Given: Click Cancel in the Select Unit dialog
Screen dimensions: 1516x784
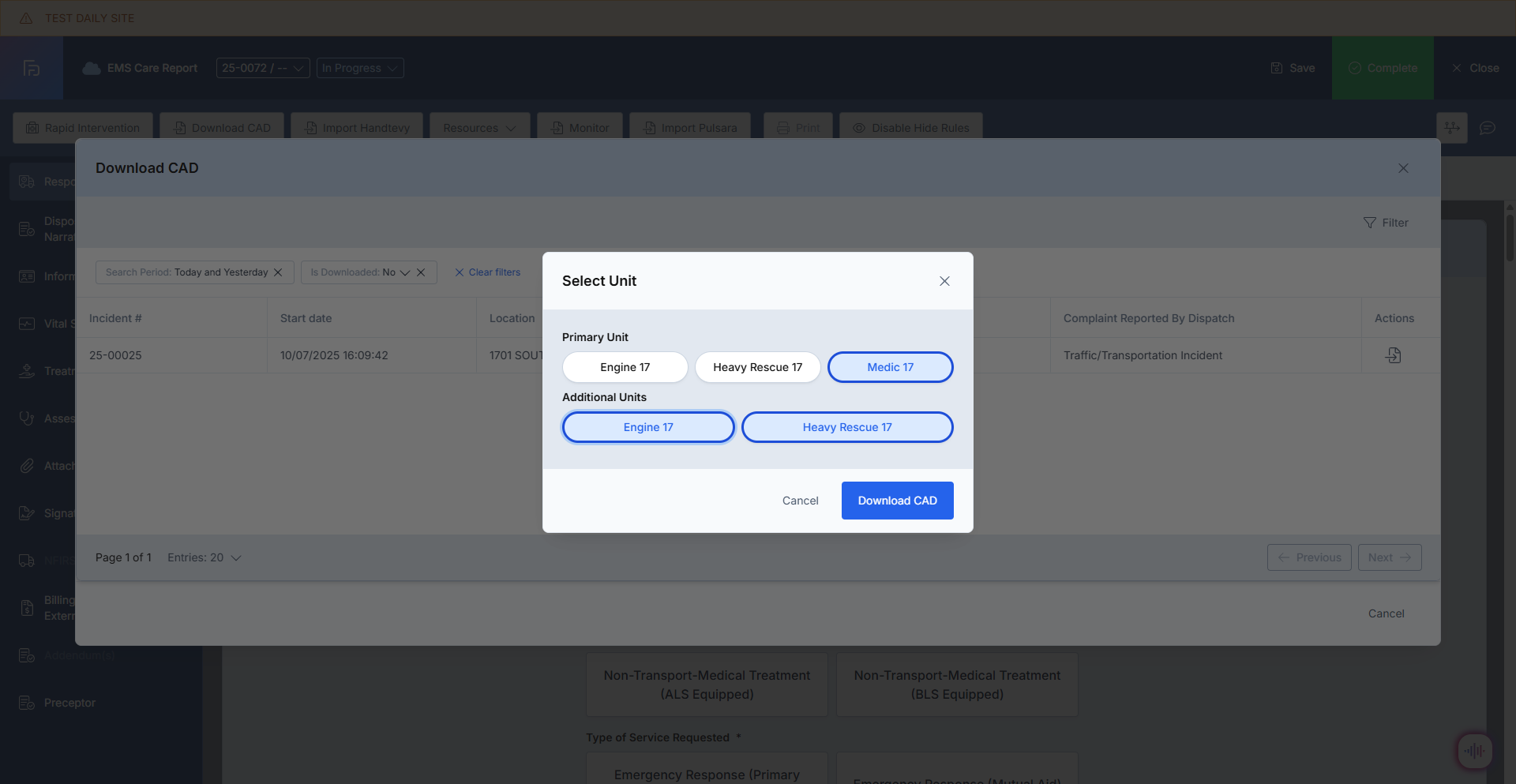Looking at the screenshot, I should tap(800, 501).
